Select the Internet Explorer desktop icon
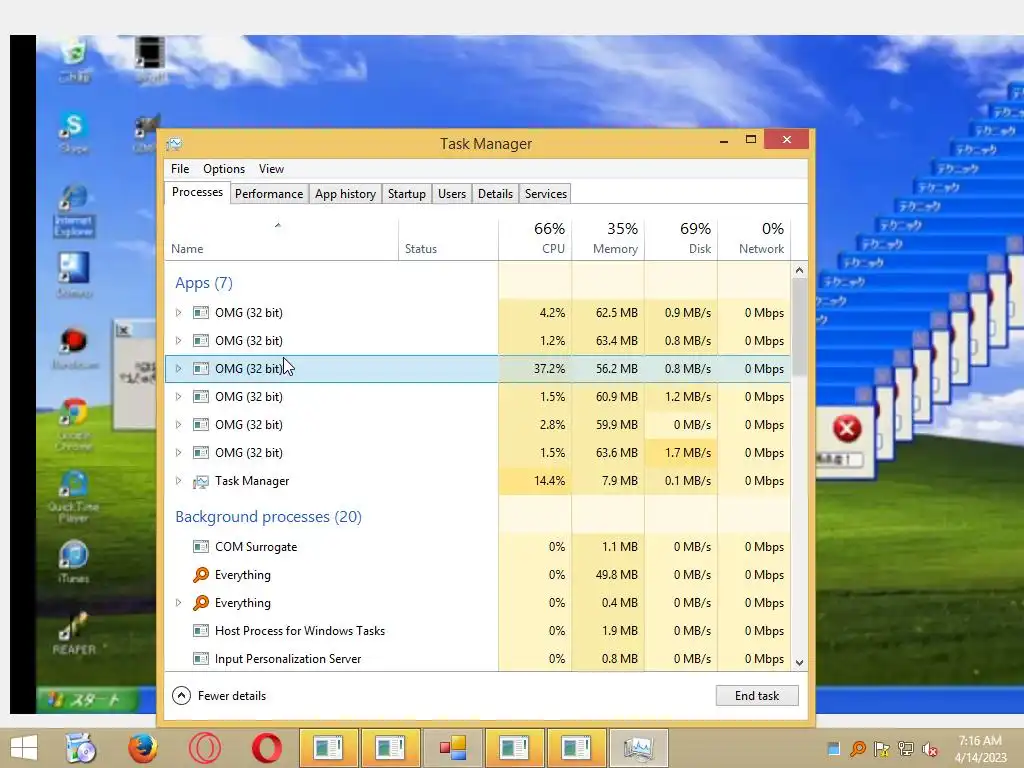1024x768 pixels. (74, 210)
